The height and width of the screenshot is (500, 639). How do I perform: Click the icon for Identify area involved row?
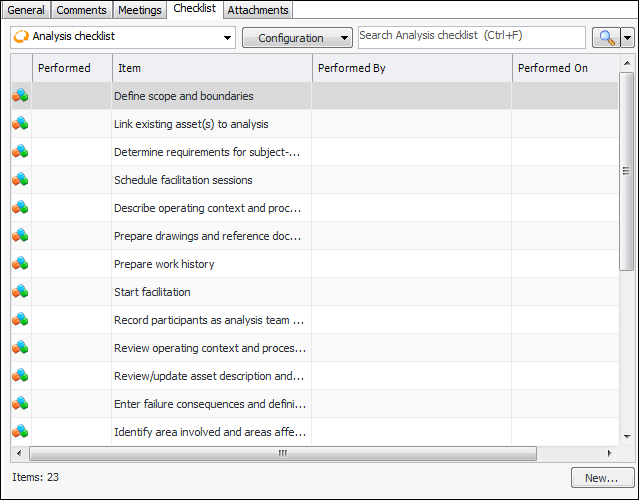[20, 432]
